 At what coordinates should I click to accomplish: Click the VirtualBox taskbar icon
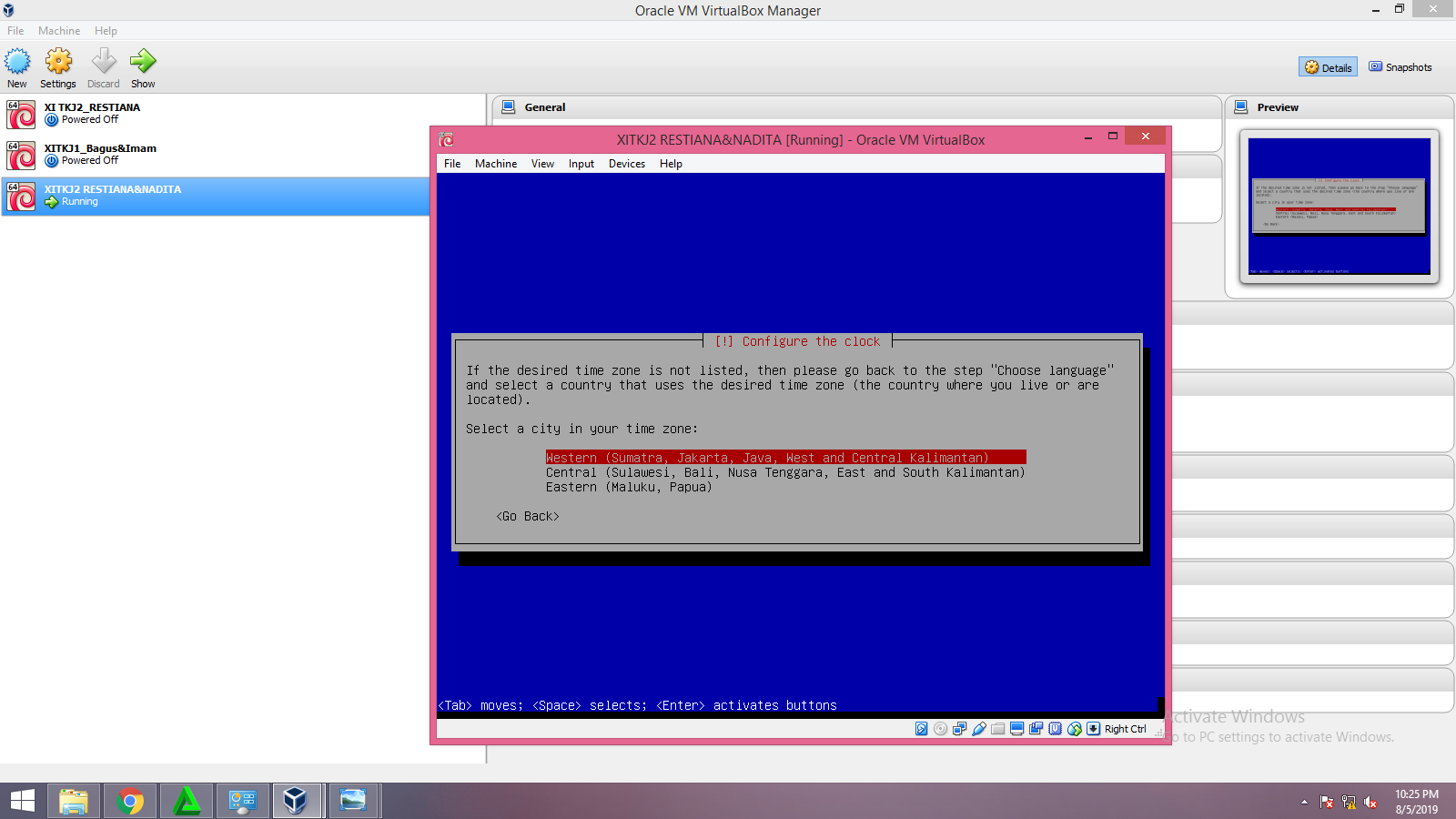295,801
